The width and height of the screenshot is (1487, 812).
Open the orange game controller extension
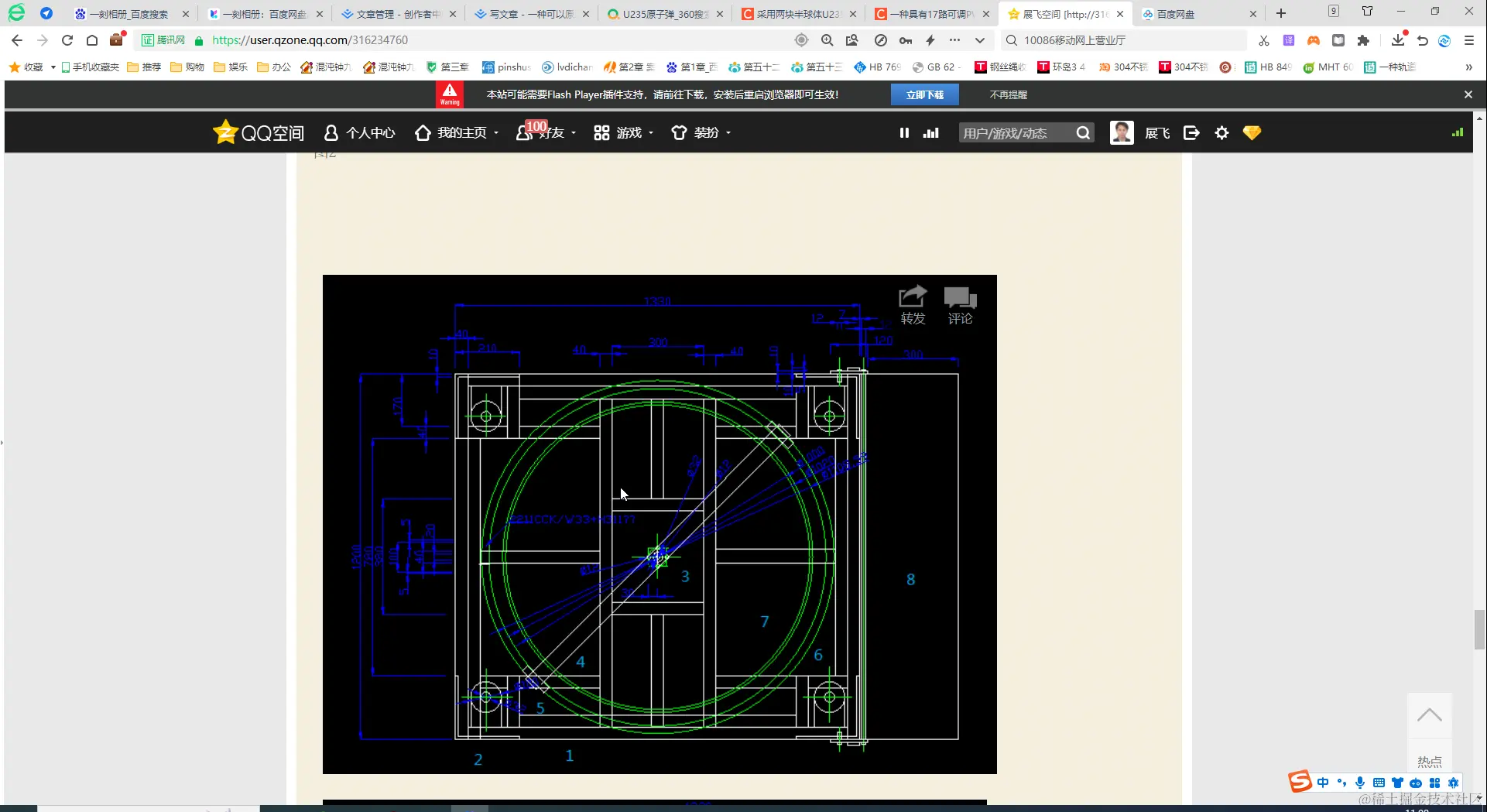[1314, 40]
